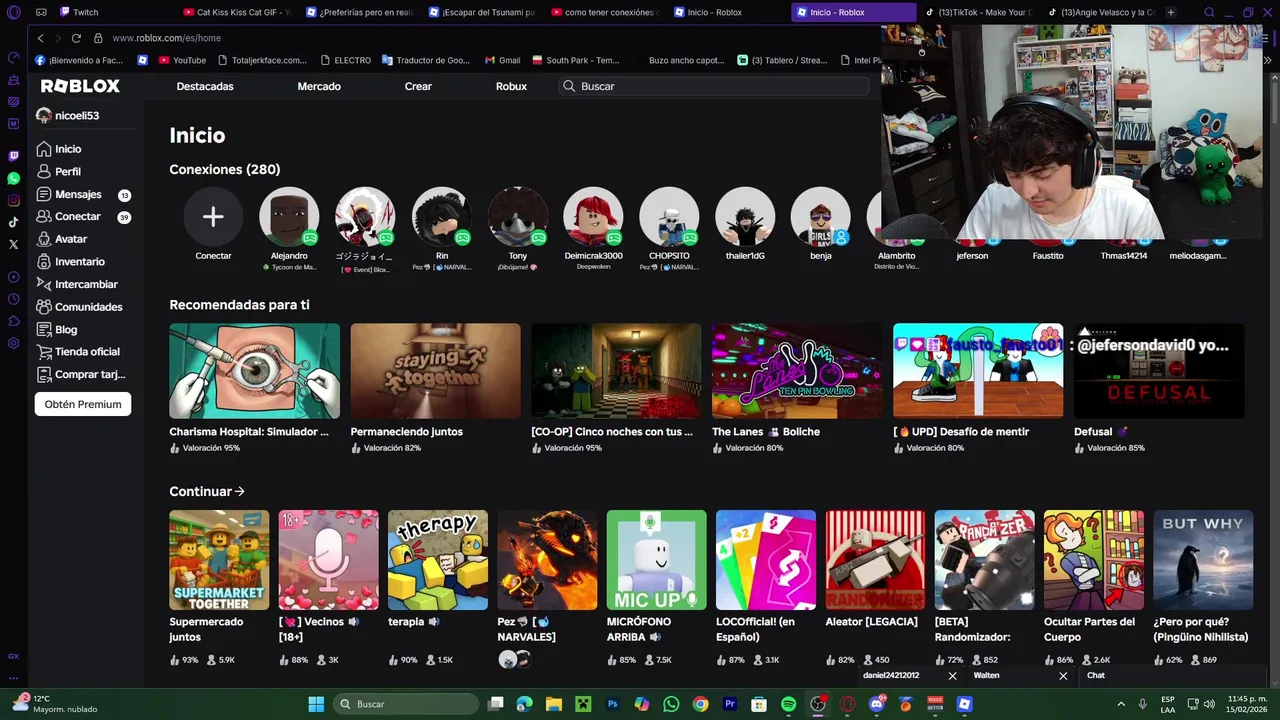Open the Charisma Hospital game thumbnail
This screenshot has height=720, width=1280.
(x=254, y=370)
